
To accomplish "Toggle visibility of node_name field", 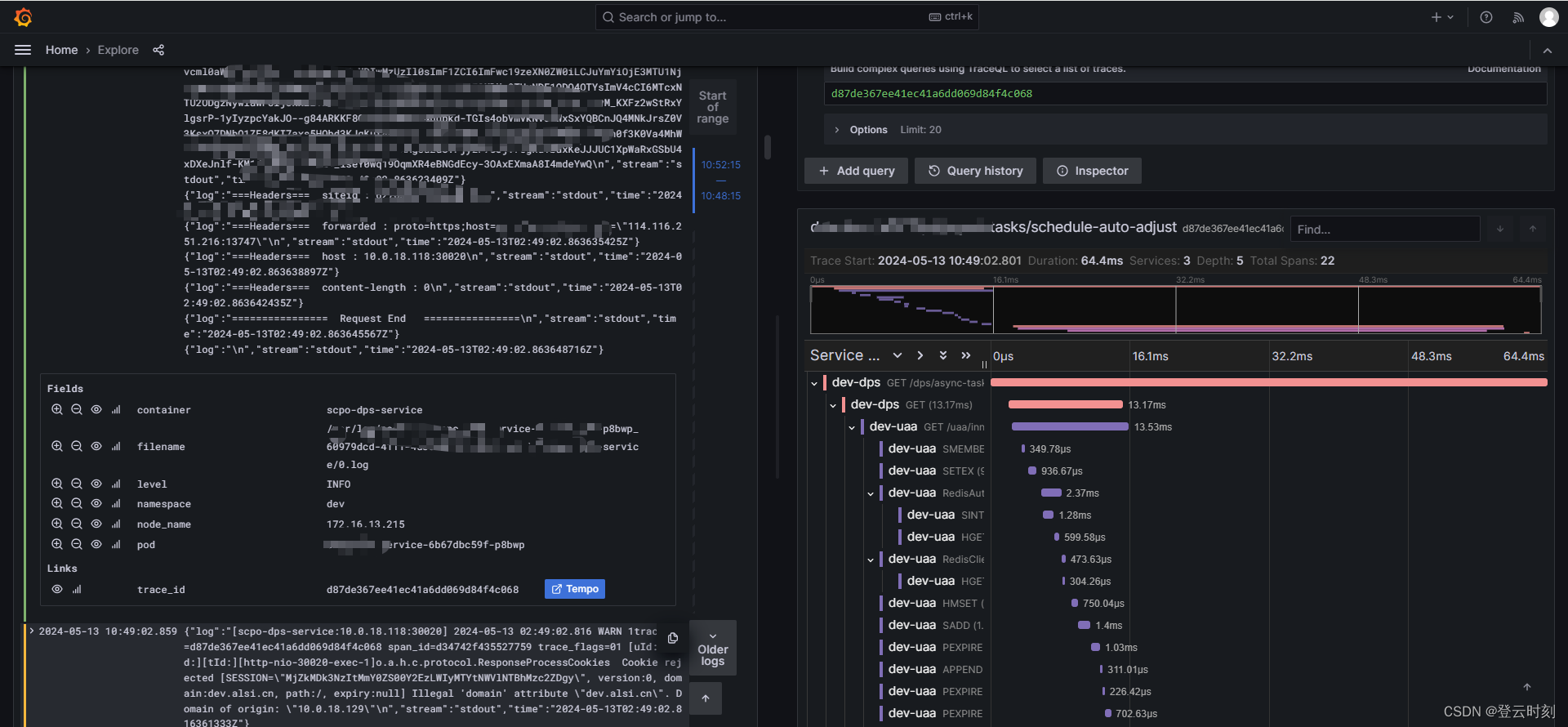I will (x=96, y=524).
